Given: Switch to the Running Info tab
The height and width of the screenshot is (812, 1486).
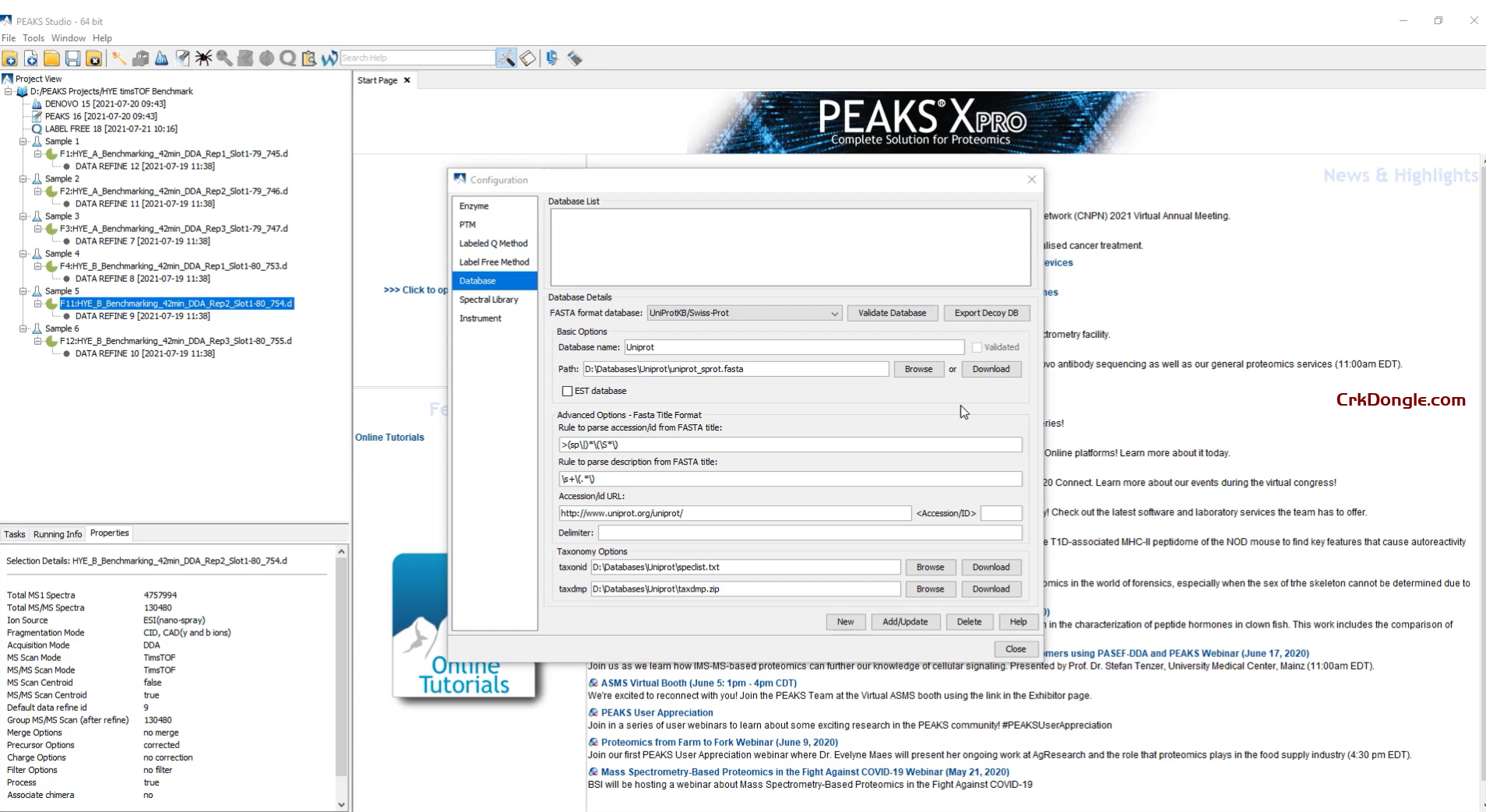Looking at the screenshot, I should pyautogui.click(x=57, y=534).
